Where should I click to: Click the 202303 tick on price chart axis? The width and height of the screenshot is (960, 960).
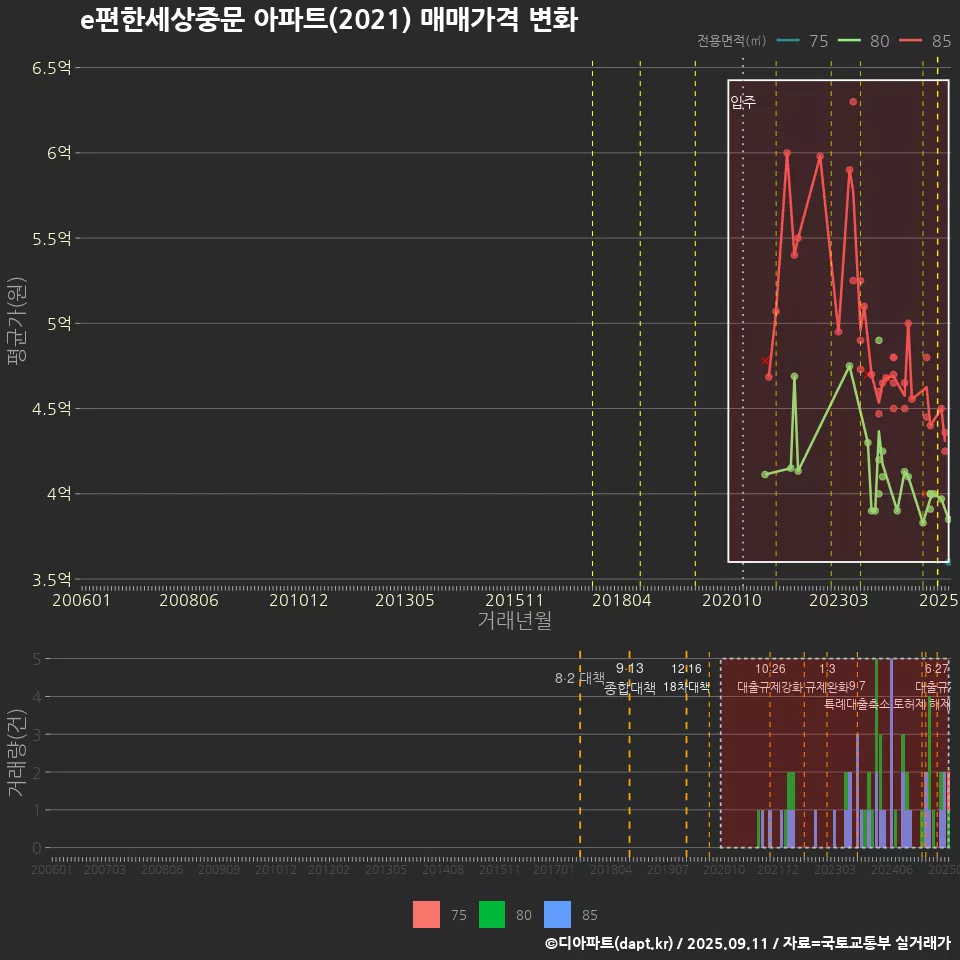[x=836, y=600]
